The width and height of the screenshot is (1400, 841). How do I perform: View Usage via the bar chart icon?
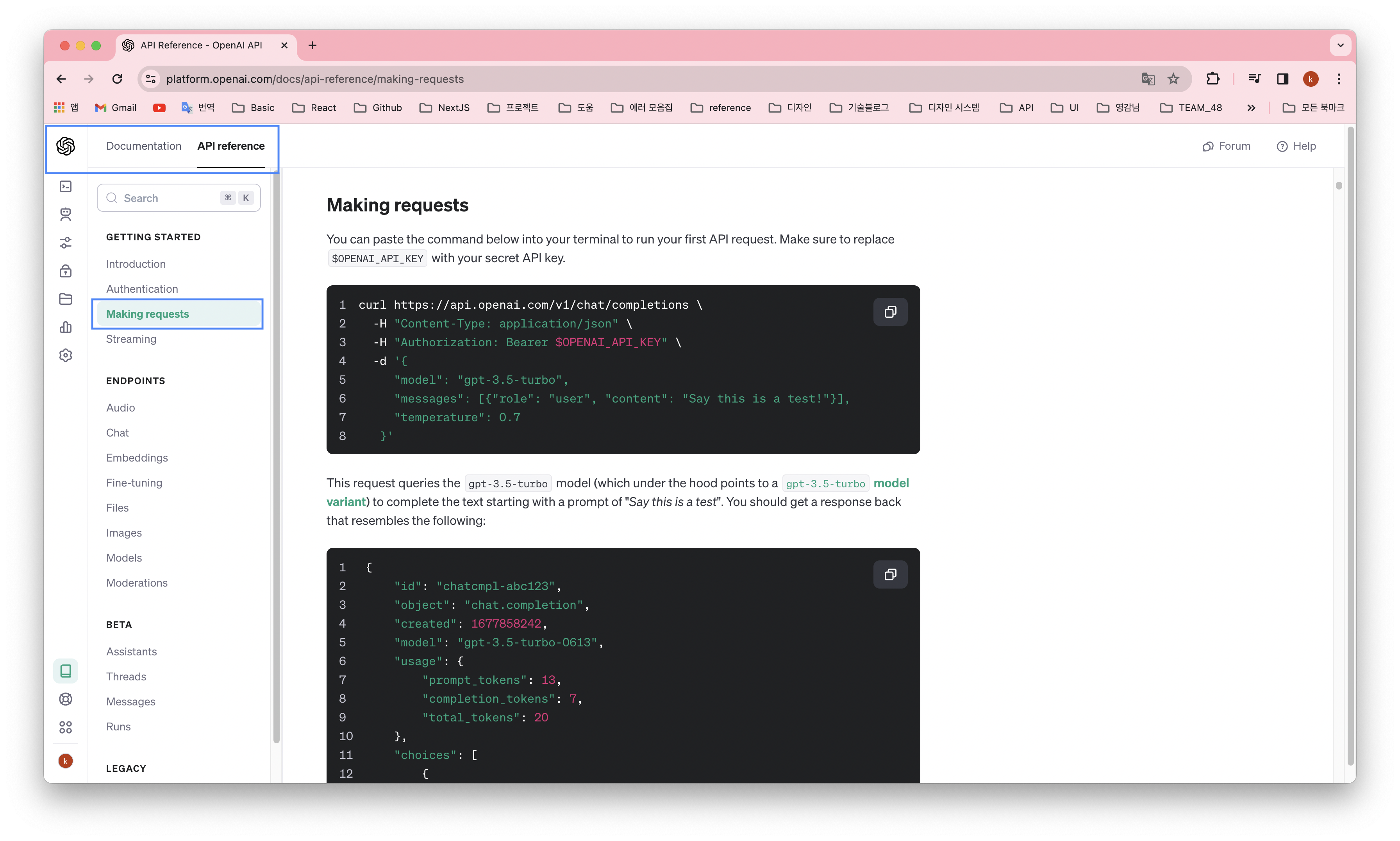66,327
